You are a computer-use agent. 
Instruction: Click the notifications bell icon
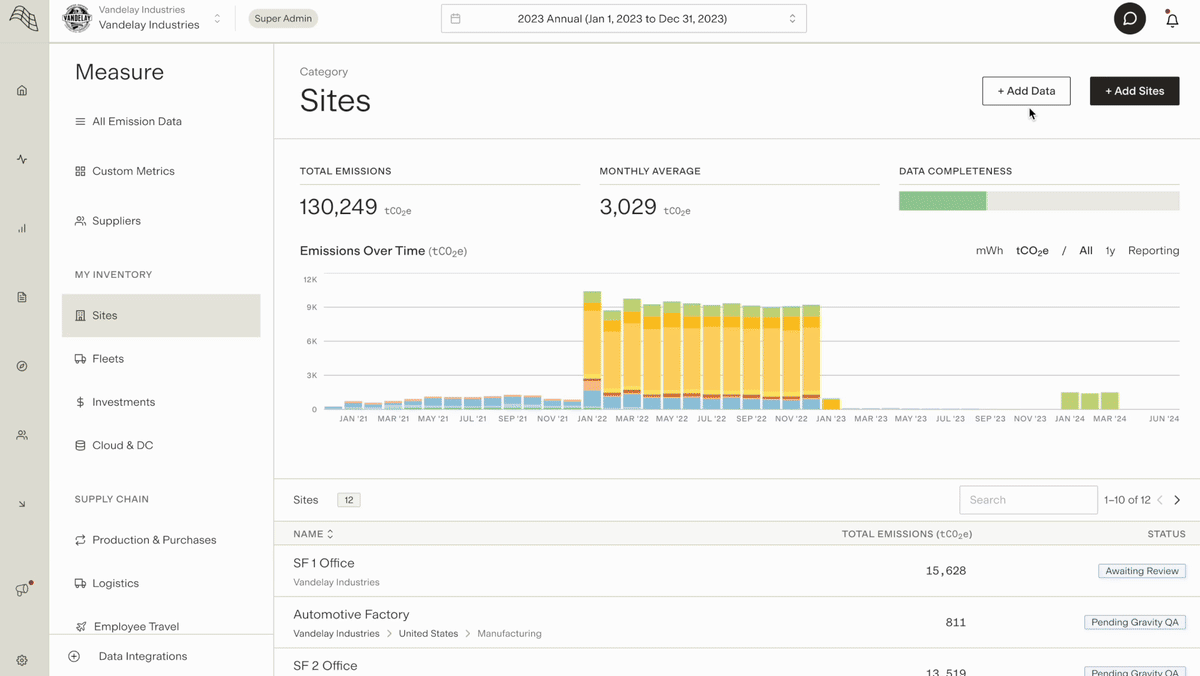point(1172,19)
